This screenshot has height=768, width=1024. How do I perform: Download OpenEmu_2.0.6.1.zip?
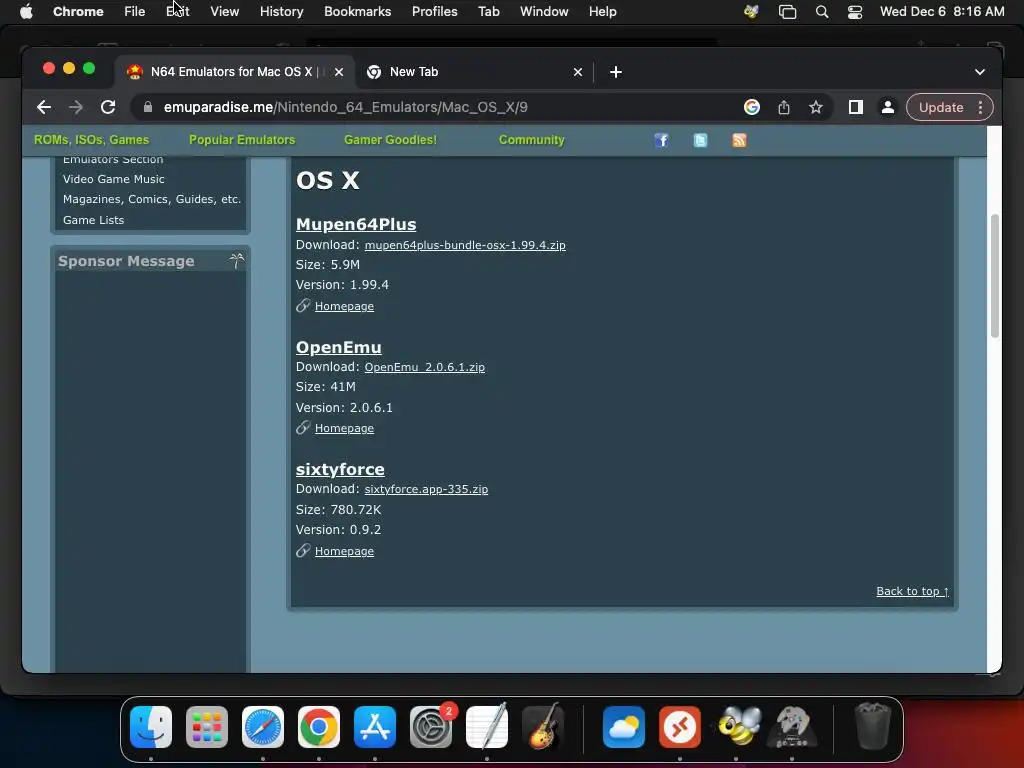point(424,367)
